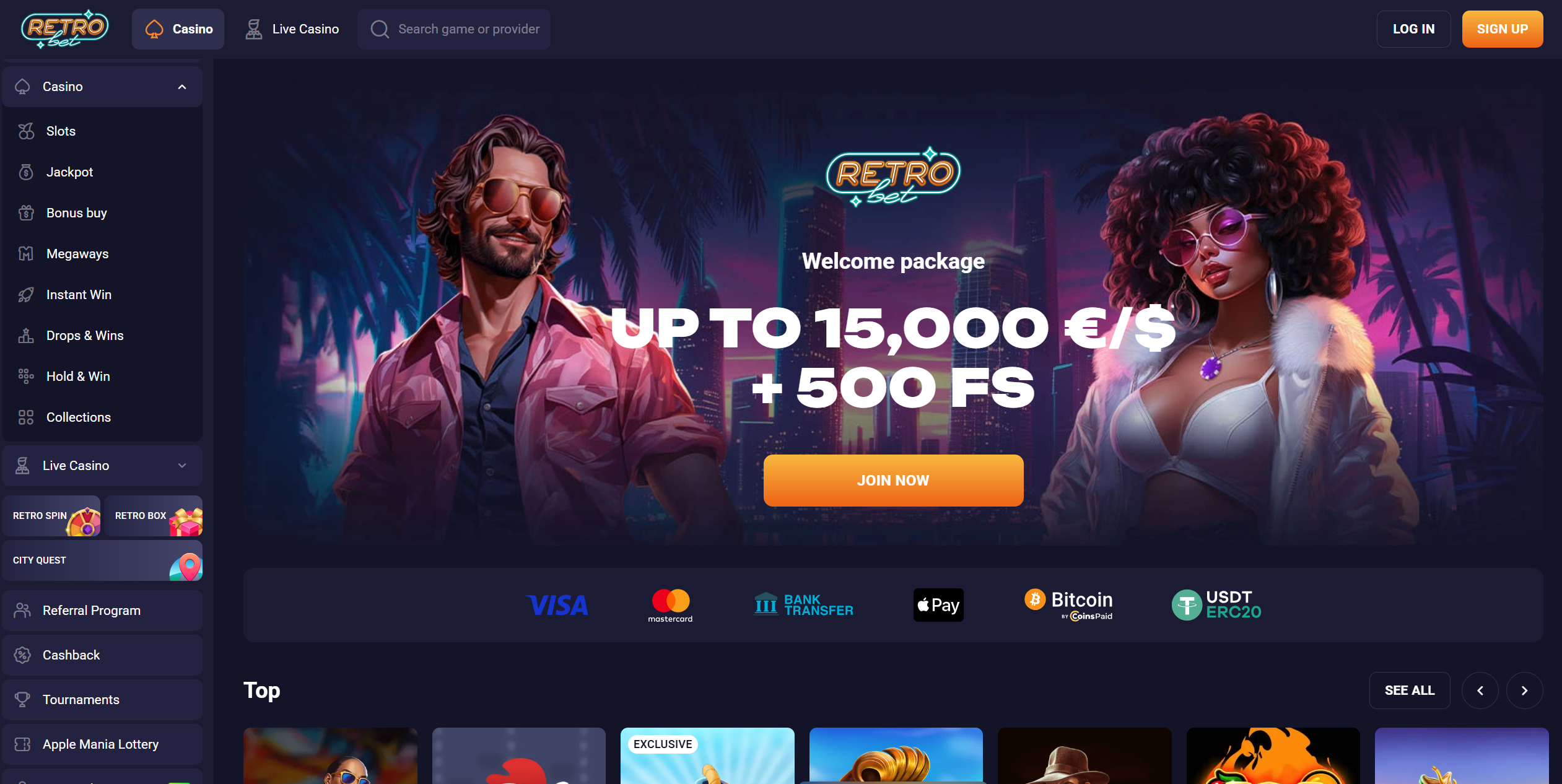Click the SIGN UP button
Viewport: 1562px width, 784px height.
[x=1503, y=29]
